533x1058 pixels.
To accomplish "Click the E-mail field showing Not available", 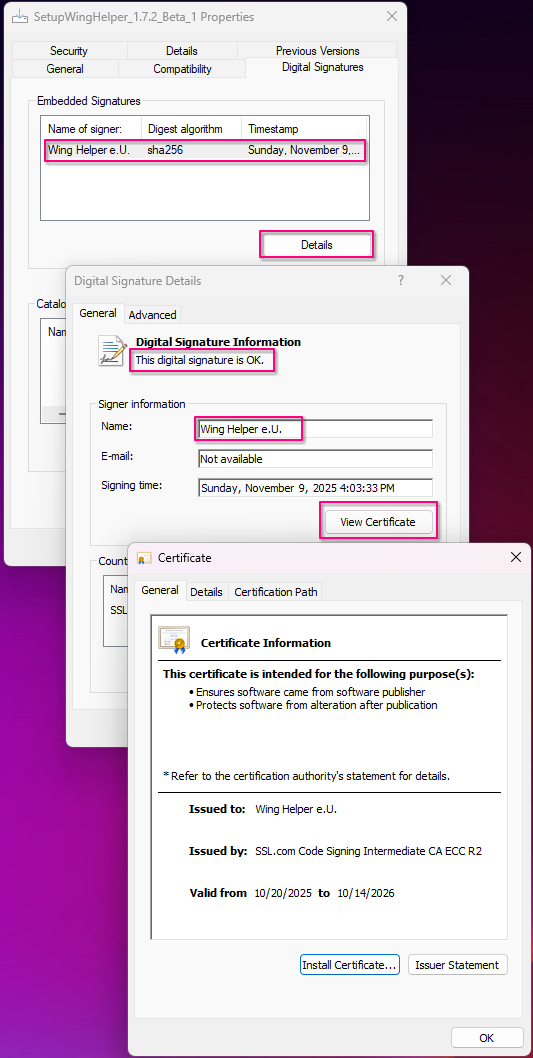I will click(x=315, y=459).
